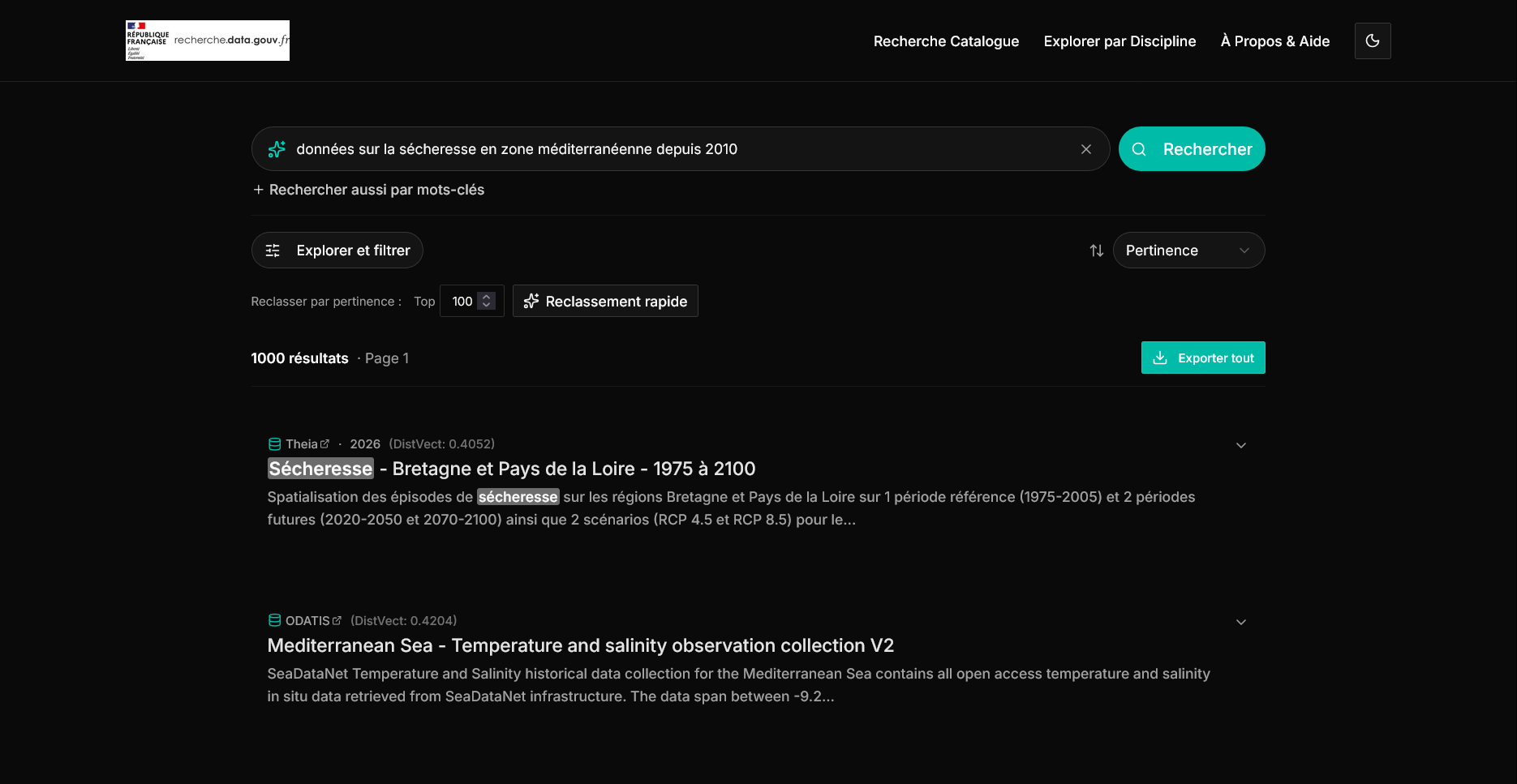Toggle dark mode moon icon
This screenshot has width=1517, height=784.
point(1373,41)
